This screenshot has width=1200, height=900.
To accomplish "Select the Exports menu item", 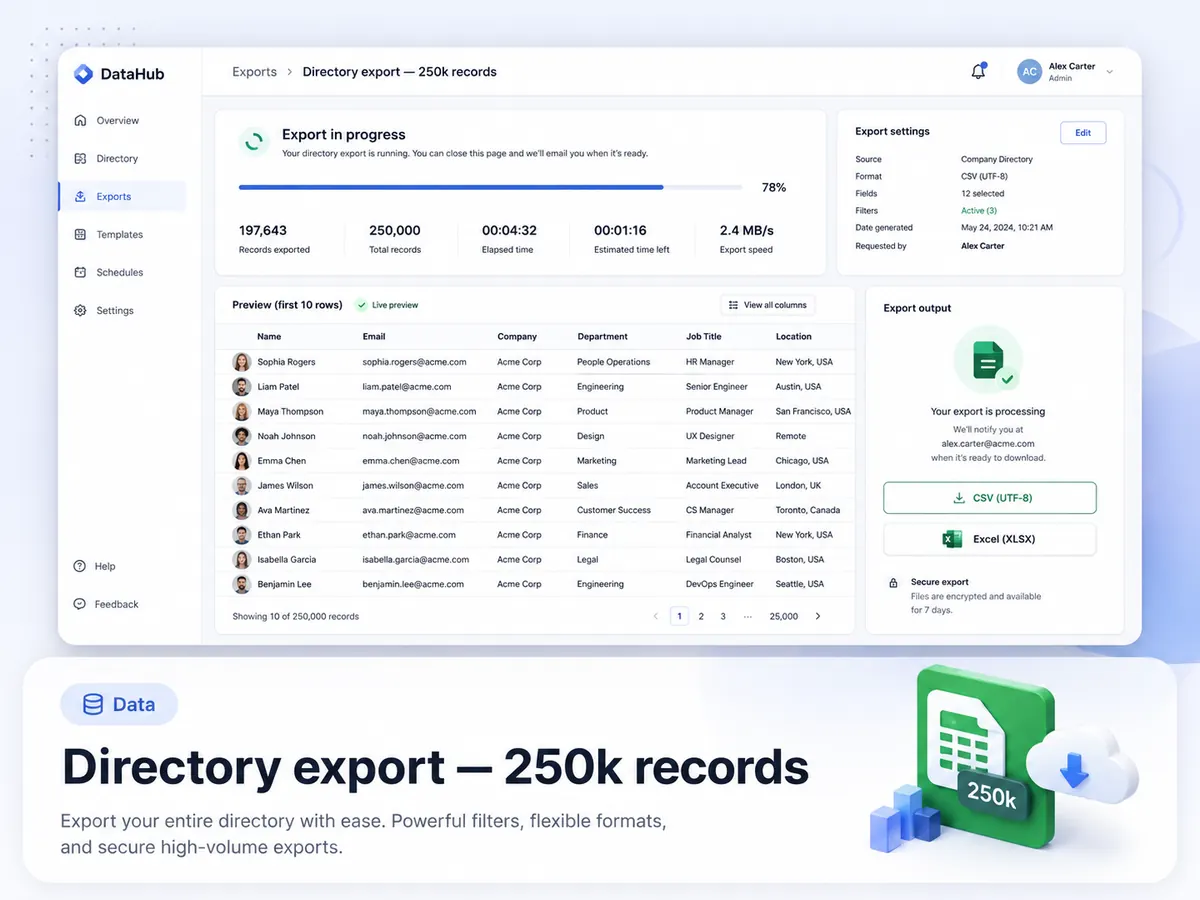I will 122,197.
